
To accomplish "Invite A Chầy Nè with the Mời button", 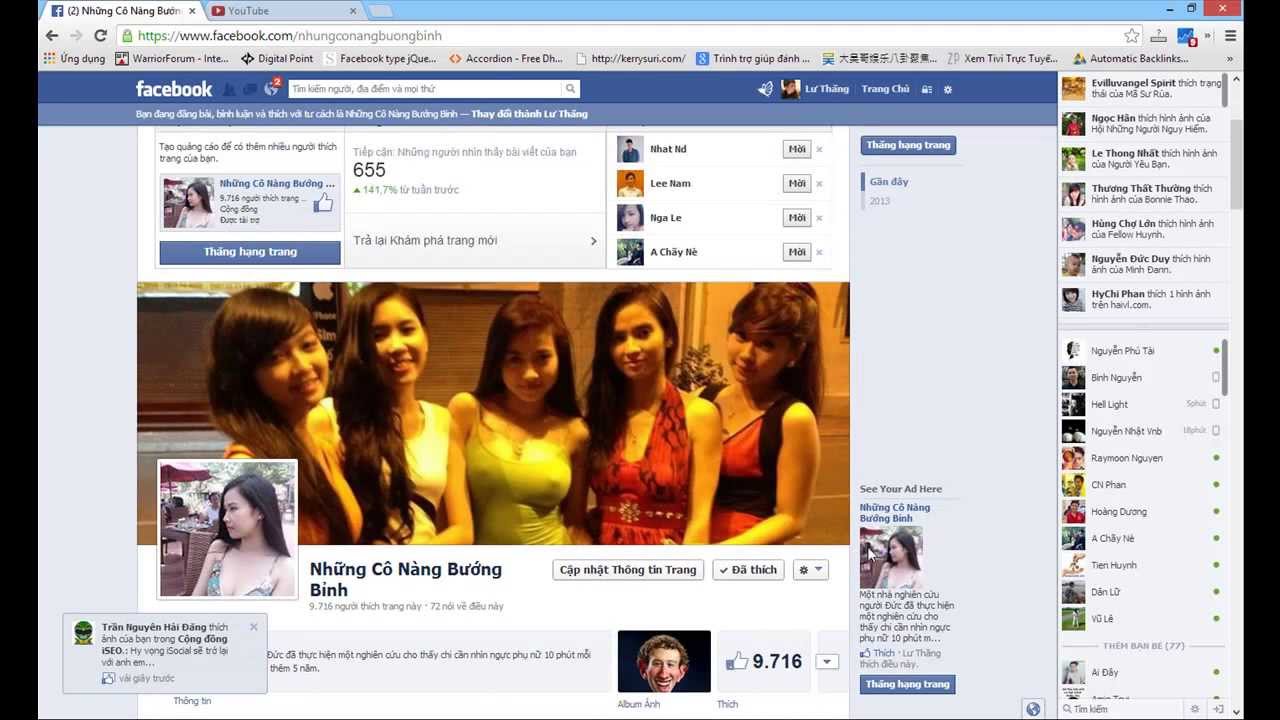I will pos(796,252).
